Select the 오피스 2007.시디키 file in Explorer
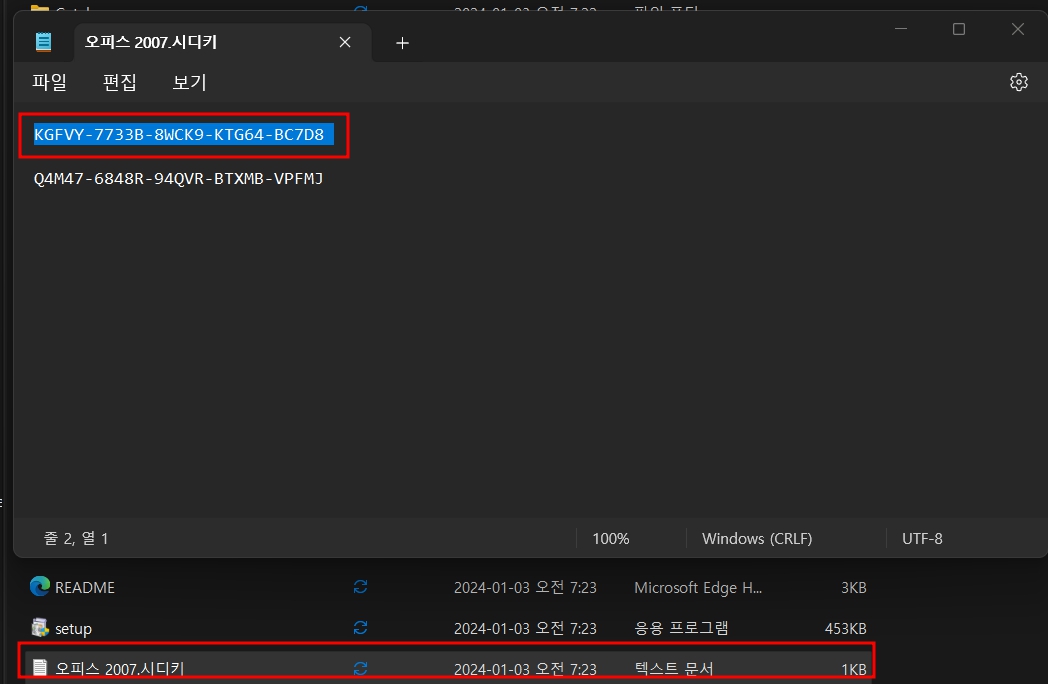 pos(120,669)
